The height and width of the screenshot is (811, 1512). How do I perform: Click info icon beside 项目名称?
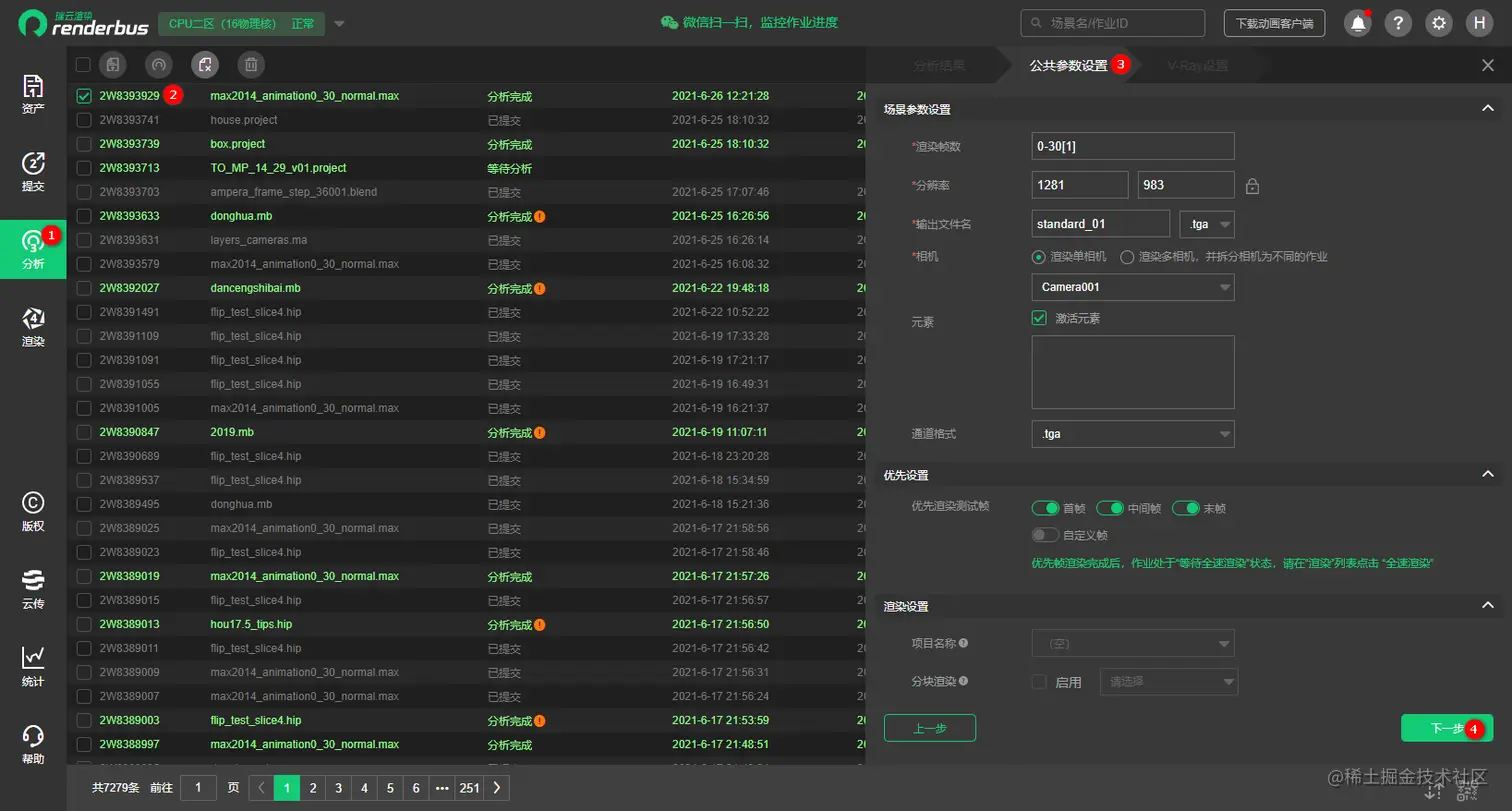pyautogui.click(x=963, y=643)
